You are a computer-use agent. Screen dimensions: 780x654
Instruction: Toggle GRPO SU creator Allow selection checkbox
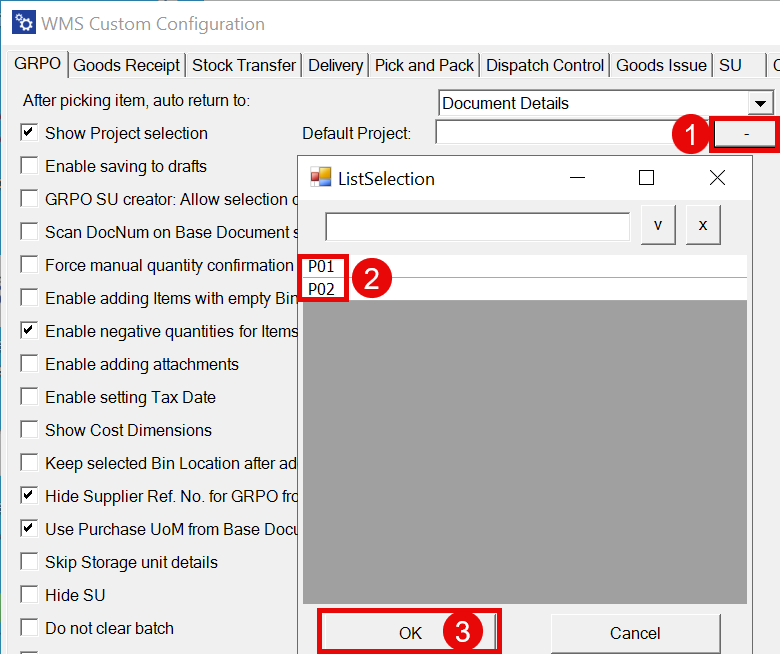(29, 198)
